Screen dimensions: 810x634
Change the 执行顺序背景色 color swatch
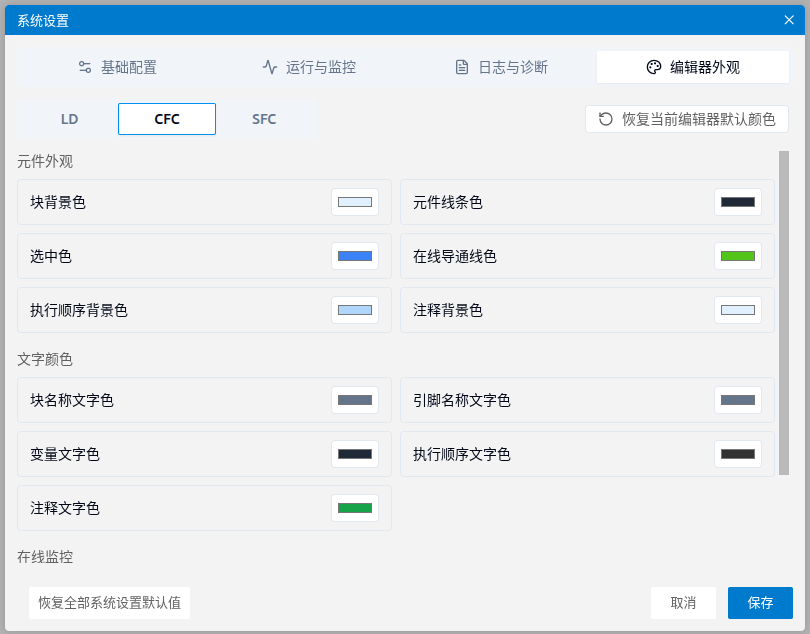(x=355, y=310)
